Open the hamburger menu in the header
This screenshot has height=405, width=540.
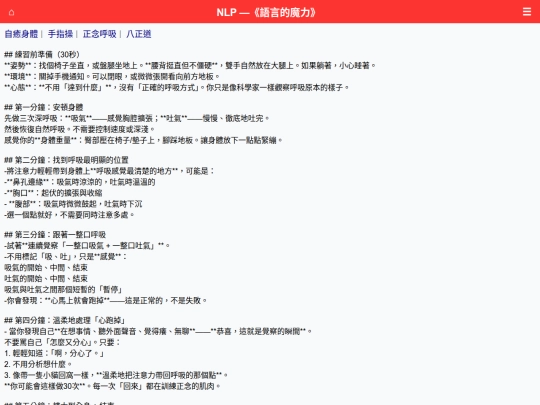(527, 12)
